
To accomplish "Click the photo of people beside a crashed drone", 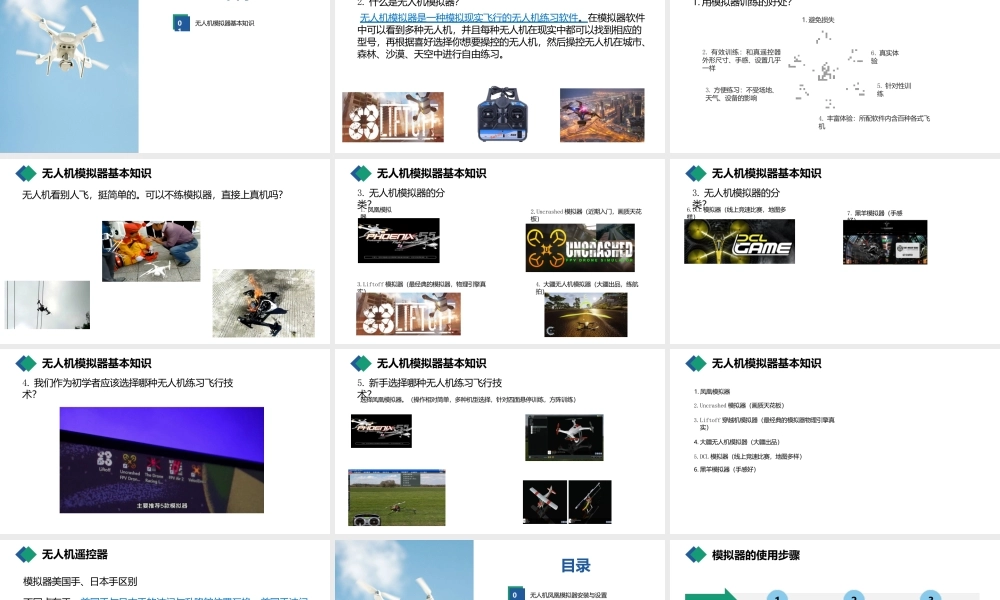I will (x=151, y=251).
